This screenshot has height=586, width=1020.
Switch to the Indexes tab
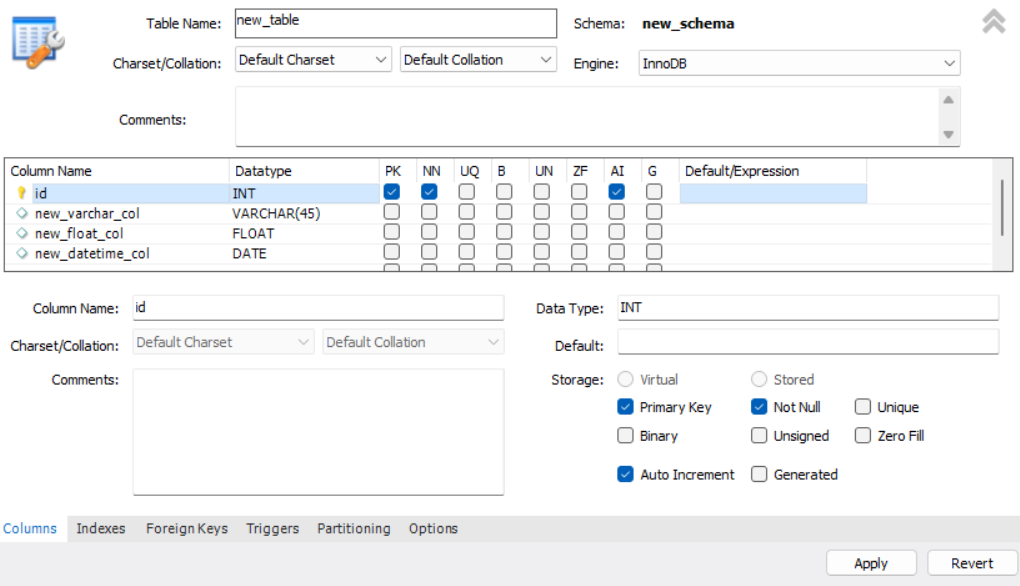click(101, 529)
